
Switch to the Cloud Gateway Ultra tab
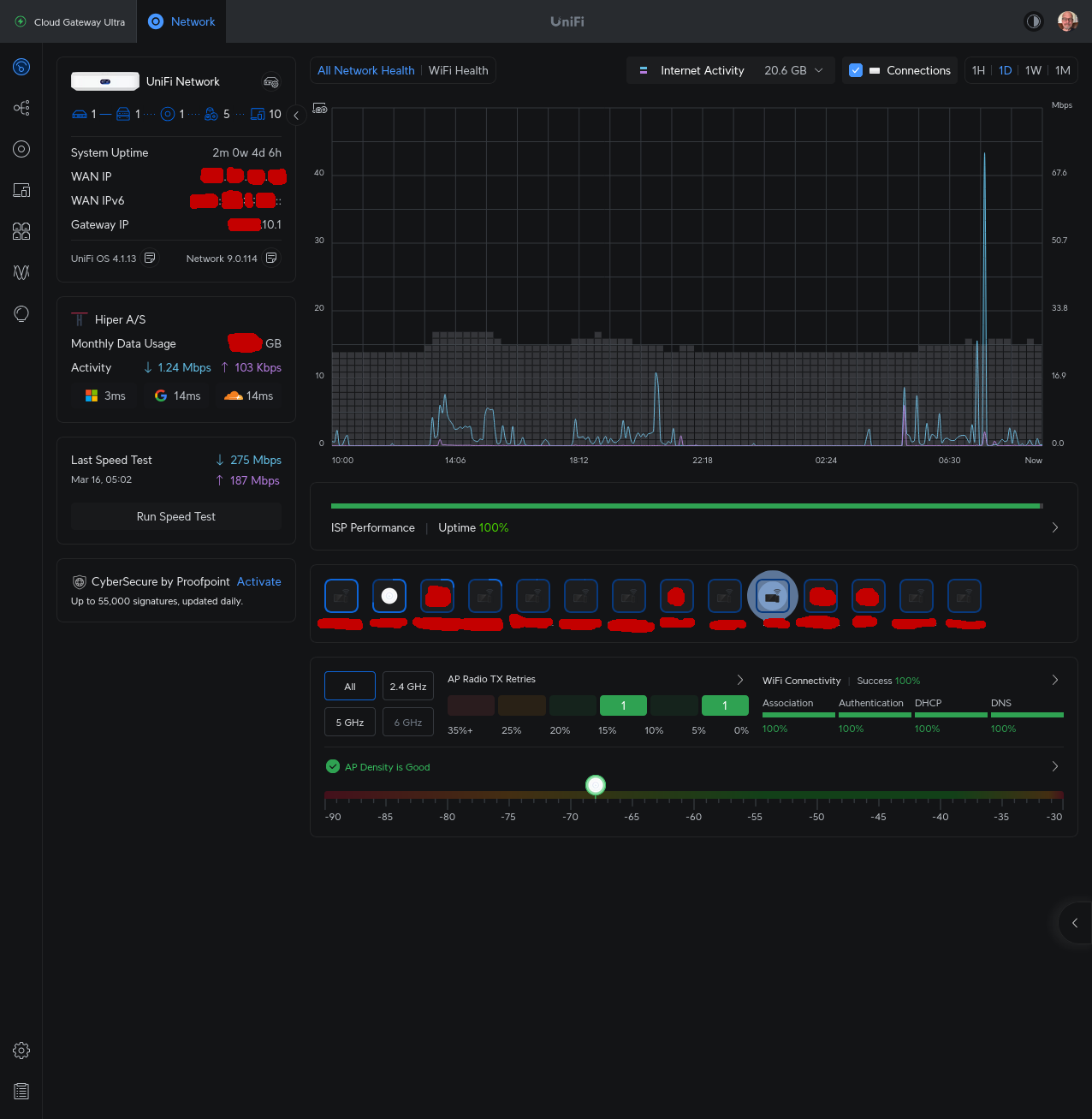click(69, 21)
